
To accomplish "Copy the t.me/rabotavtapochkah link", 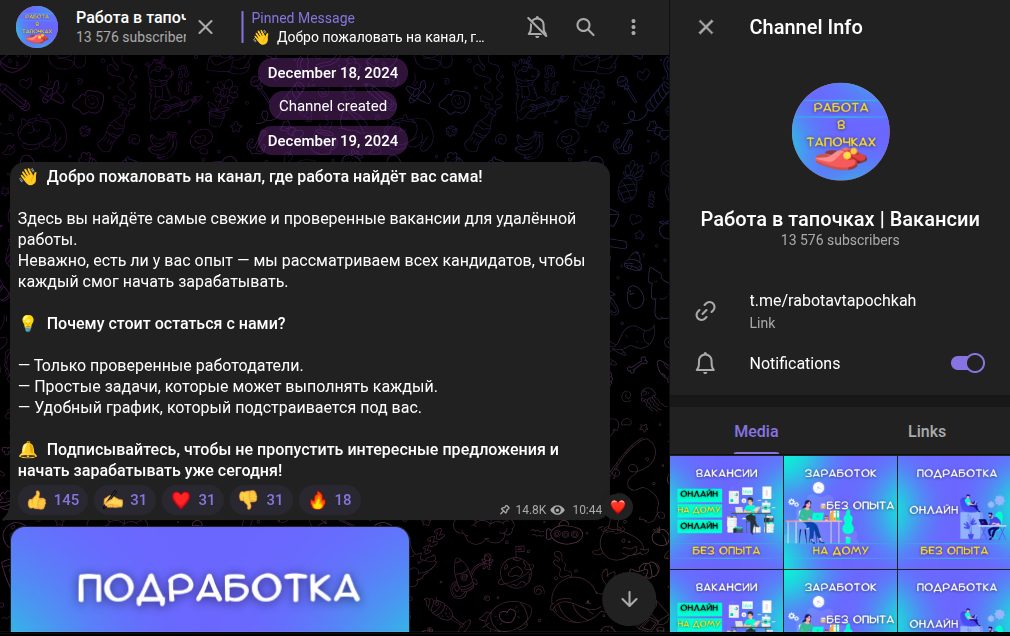I will pos(832,300).
